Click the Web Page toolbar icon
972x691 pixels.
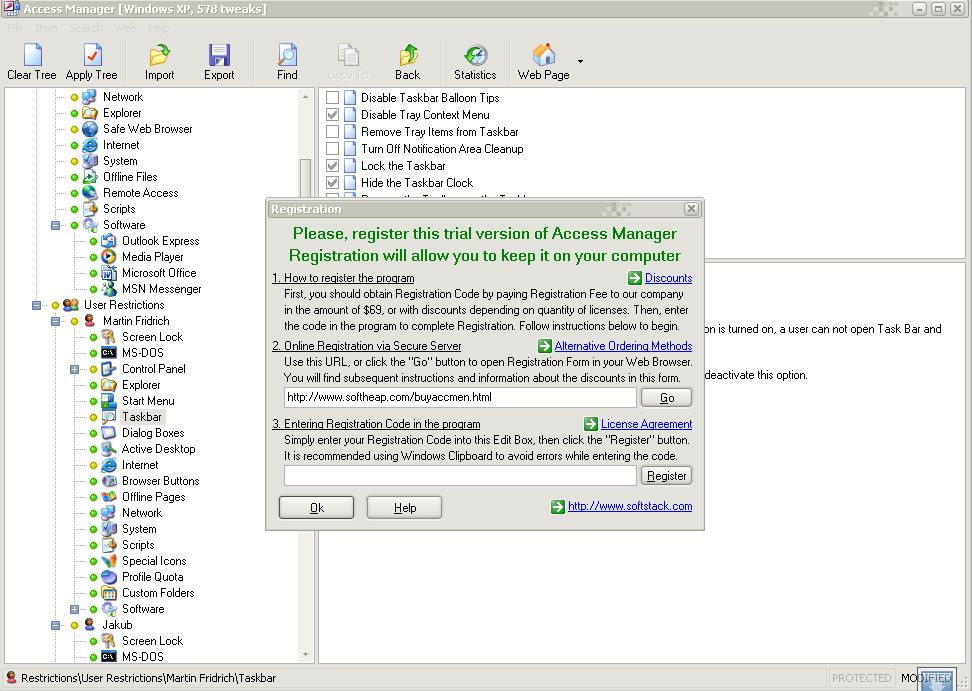pyautogui.click(x=544, y=55)
